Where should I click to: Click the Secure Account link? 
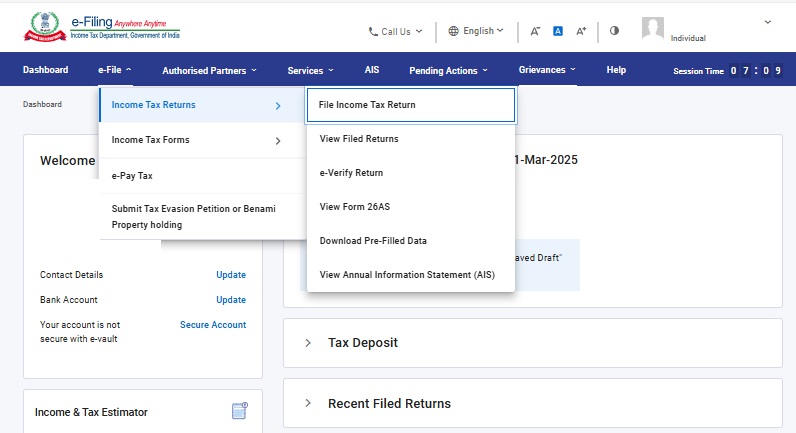coord(213,325)
